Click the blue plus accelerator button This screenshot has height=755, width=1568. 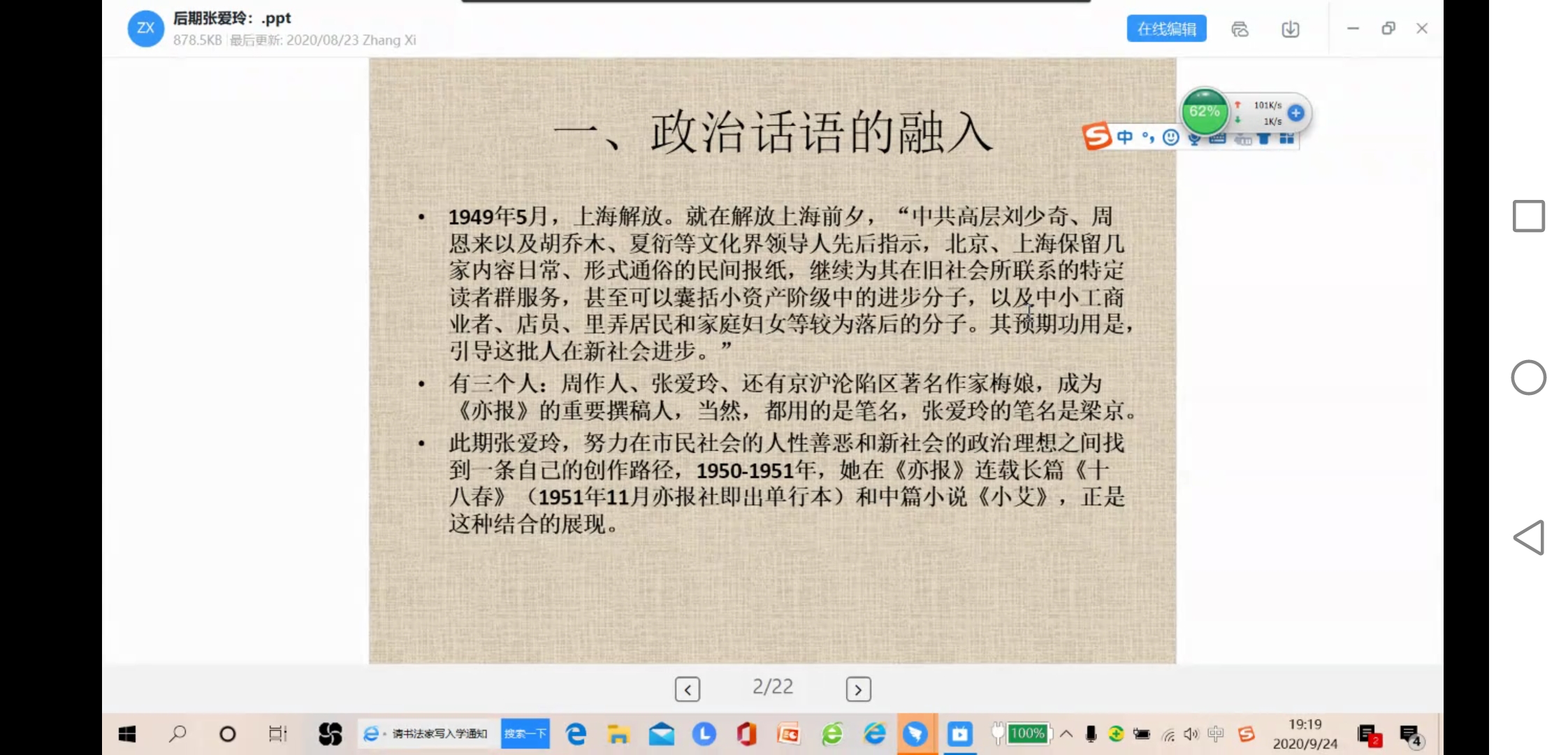pyautogui.click(x=1295, y=113)
